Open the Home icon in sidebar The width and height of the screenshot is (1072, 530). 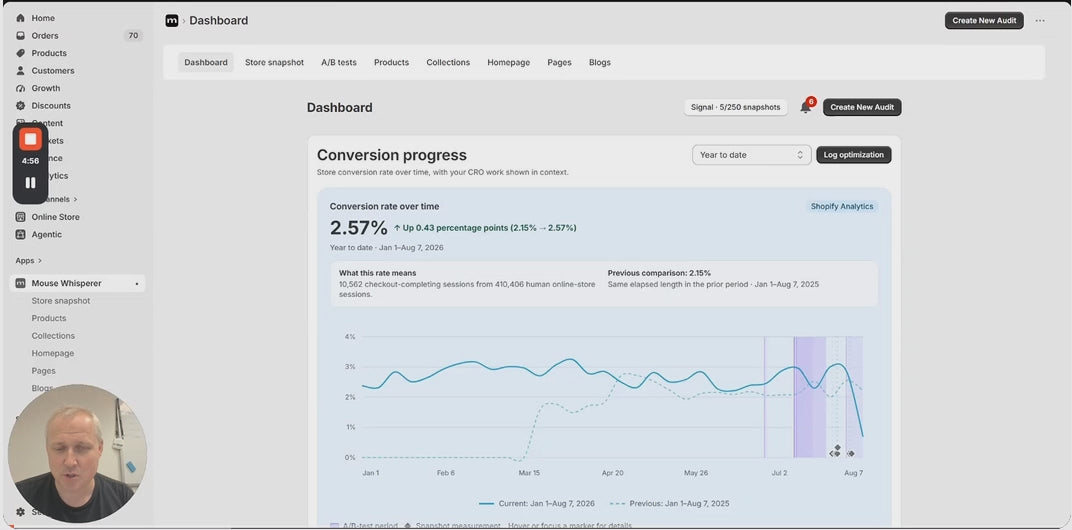pos(21,18)
